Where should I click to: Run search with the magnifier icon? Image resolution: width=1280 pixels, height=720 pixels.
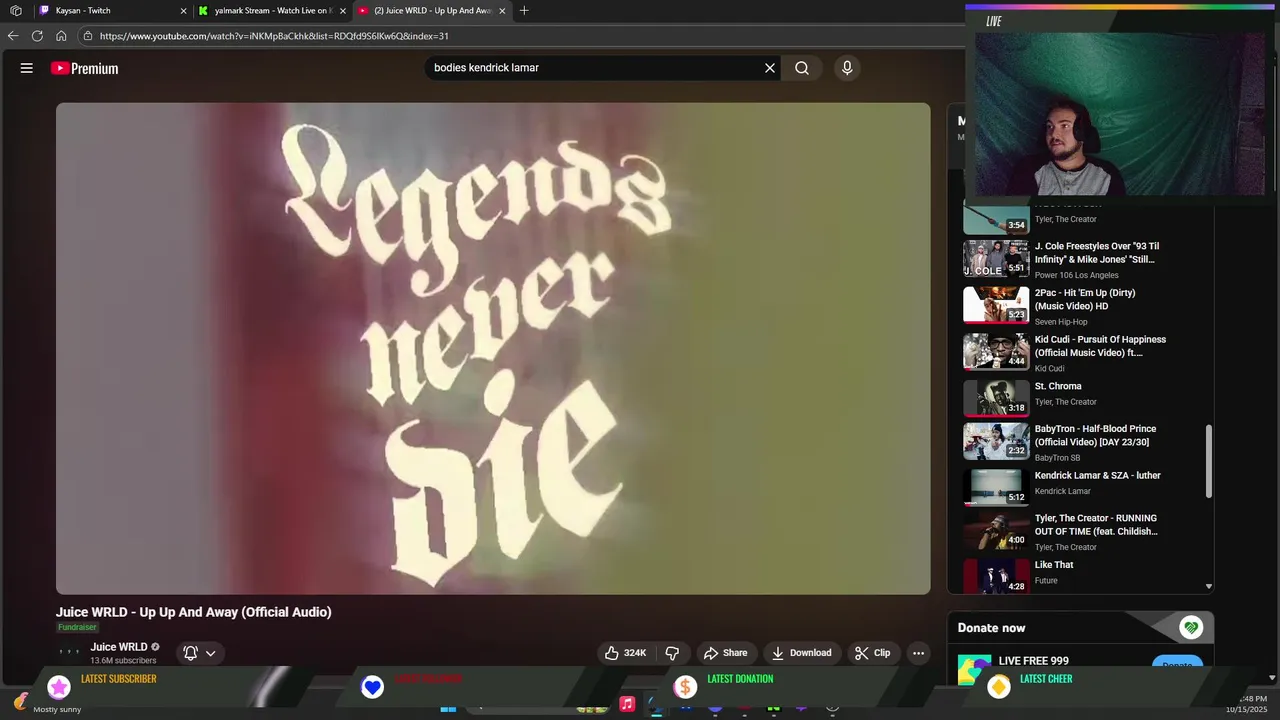pyautogui.click(x=802, y=68)
